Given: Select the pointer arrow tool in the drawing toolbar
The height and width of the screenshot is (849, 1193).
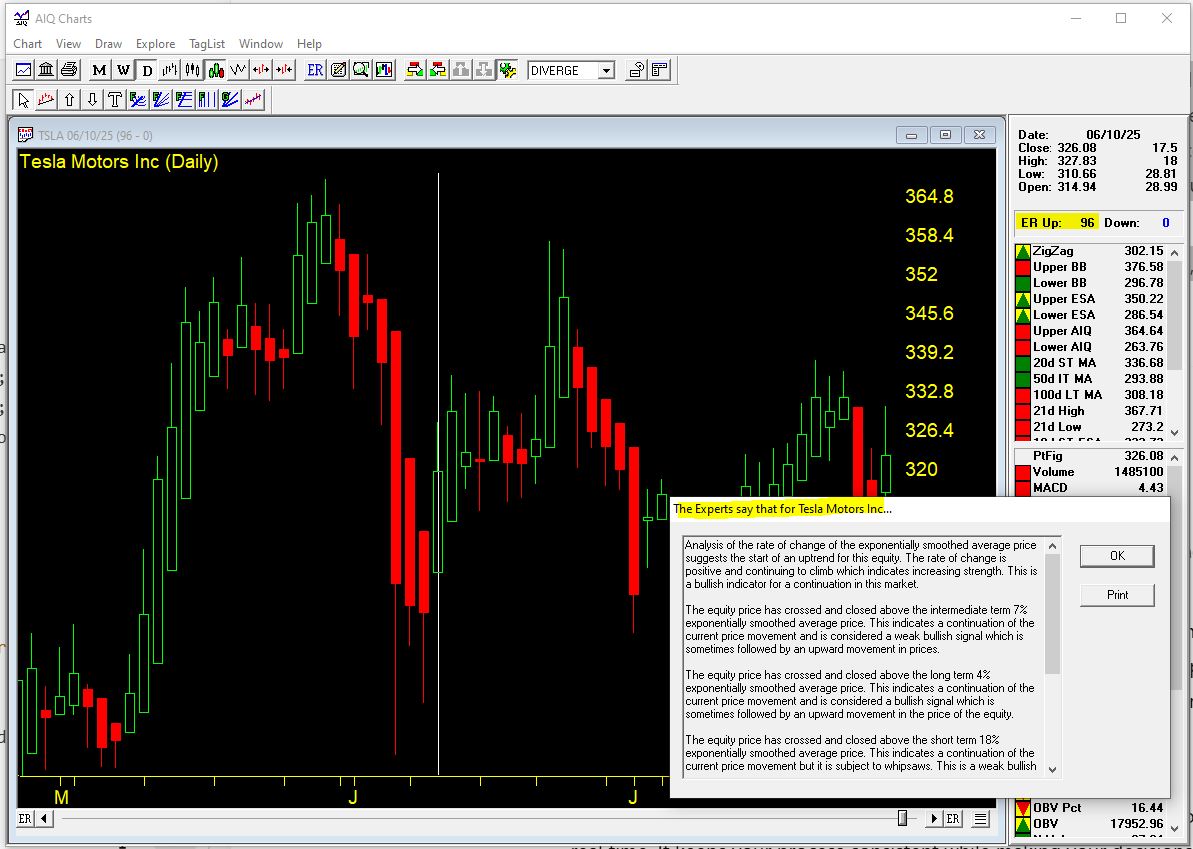Looking at the screenshot, I should 22,99.
